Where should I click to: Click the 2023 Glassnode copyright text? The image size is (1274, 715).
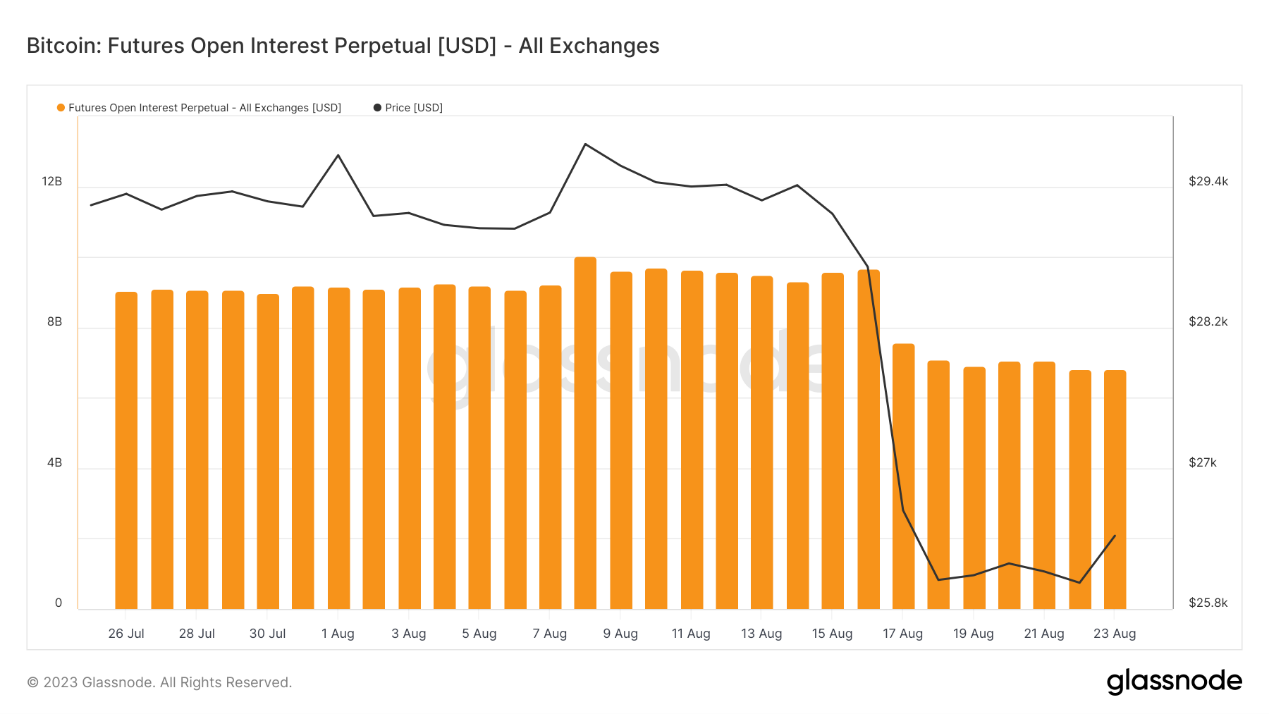pyautogui.click(x=159, y=682)
